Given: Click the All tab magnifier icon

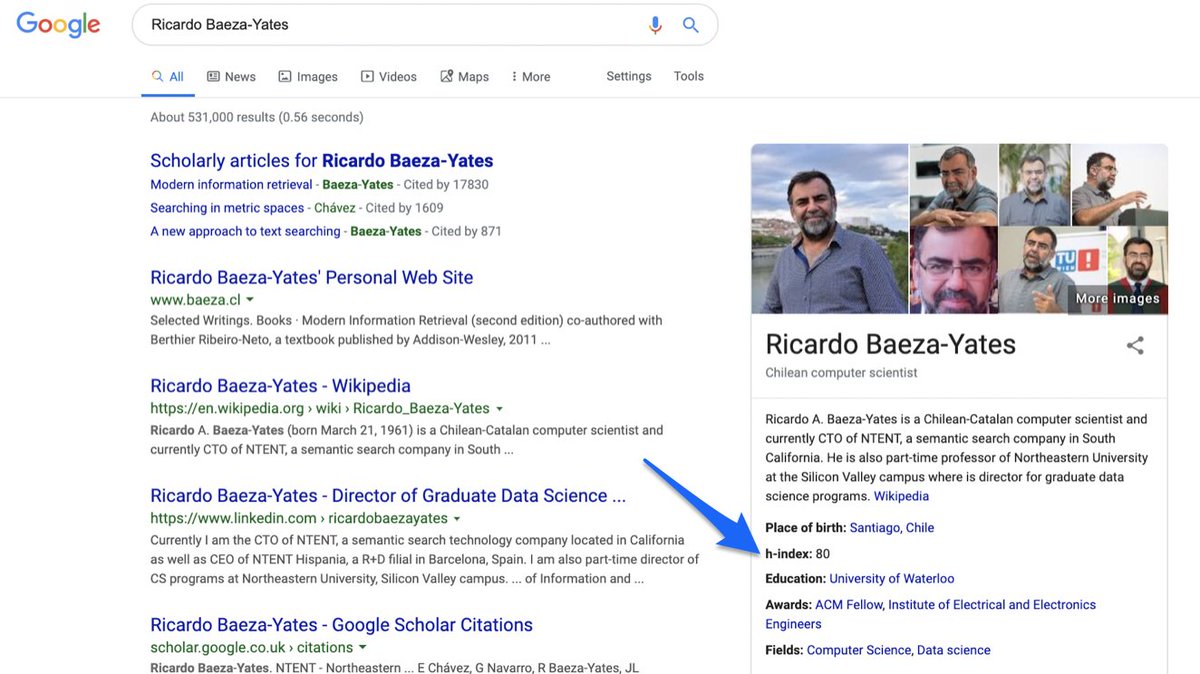Looking at the screenshot, I should coord(157,76).
